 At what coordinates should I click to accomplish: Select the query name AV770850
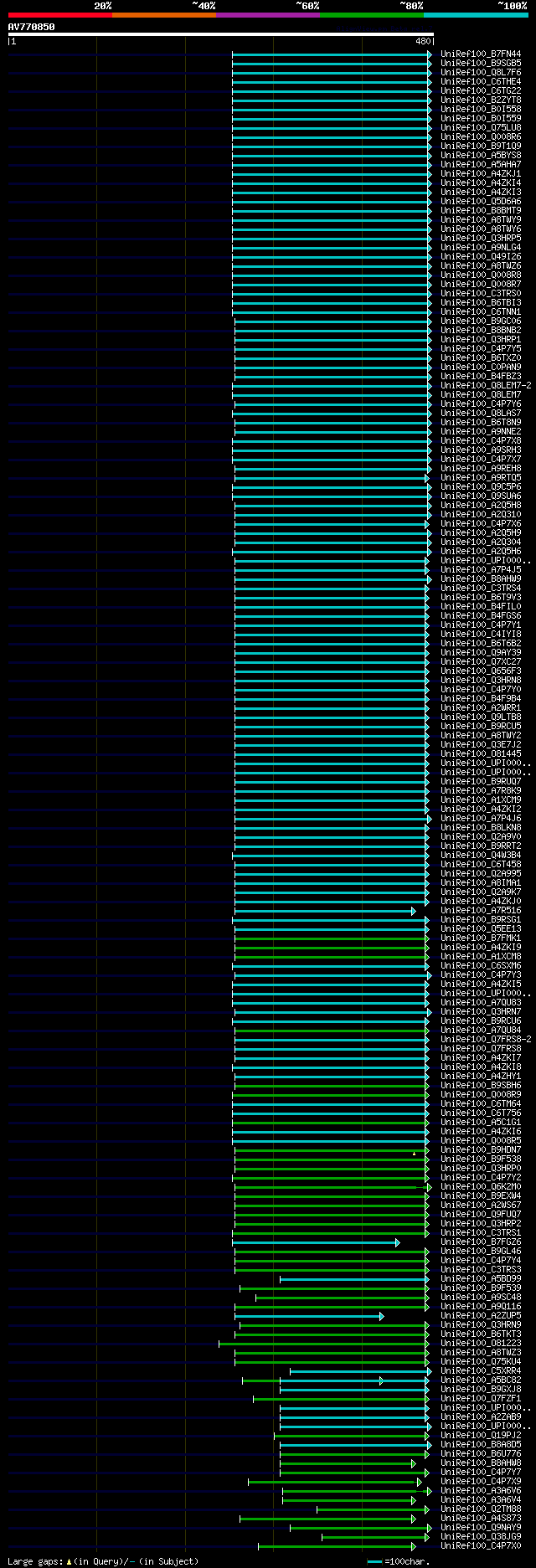(x=32, y=27)
